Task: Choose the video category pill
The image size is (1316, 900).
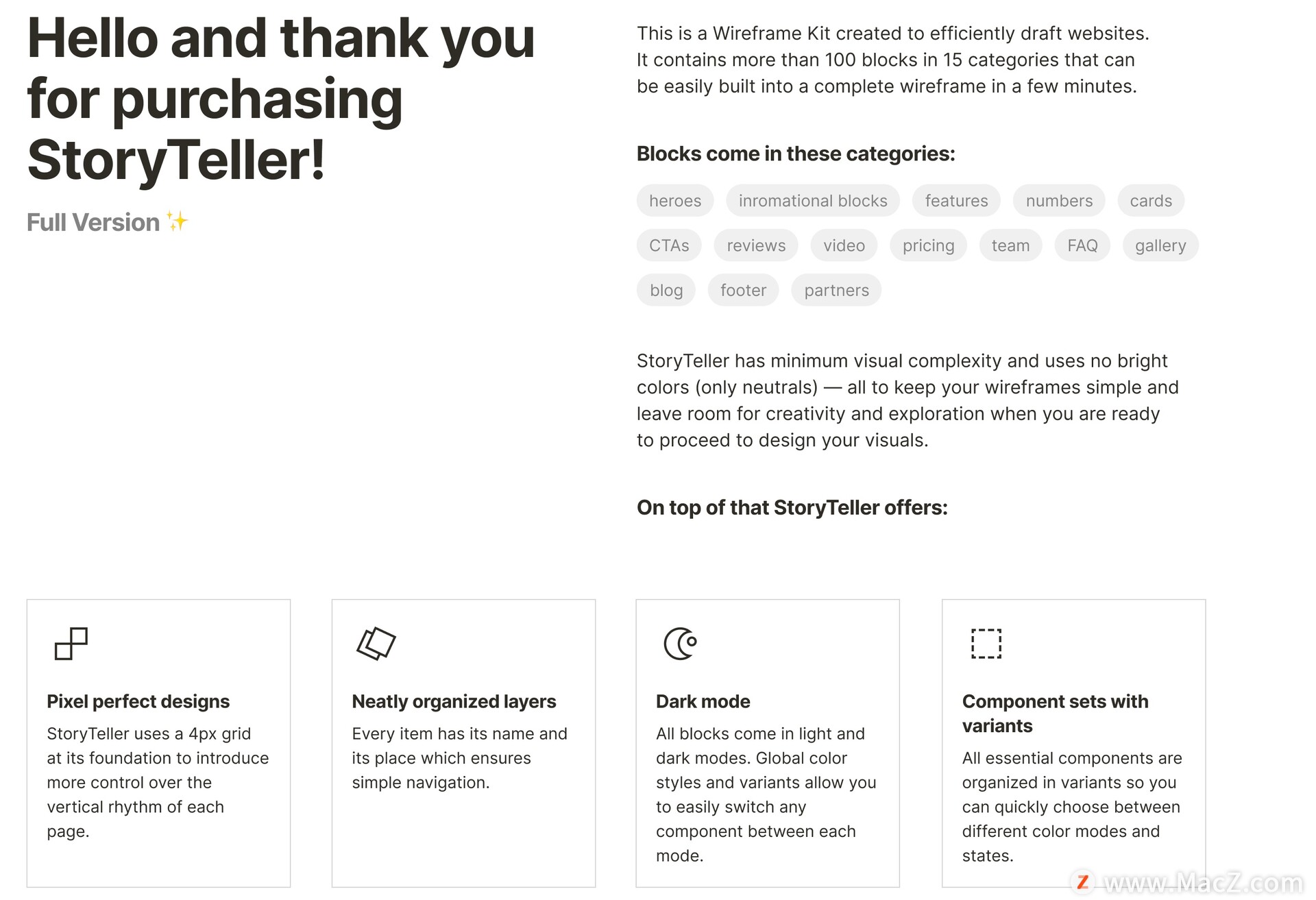Action: pos(844,245)
